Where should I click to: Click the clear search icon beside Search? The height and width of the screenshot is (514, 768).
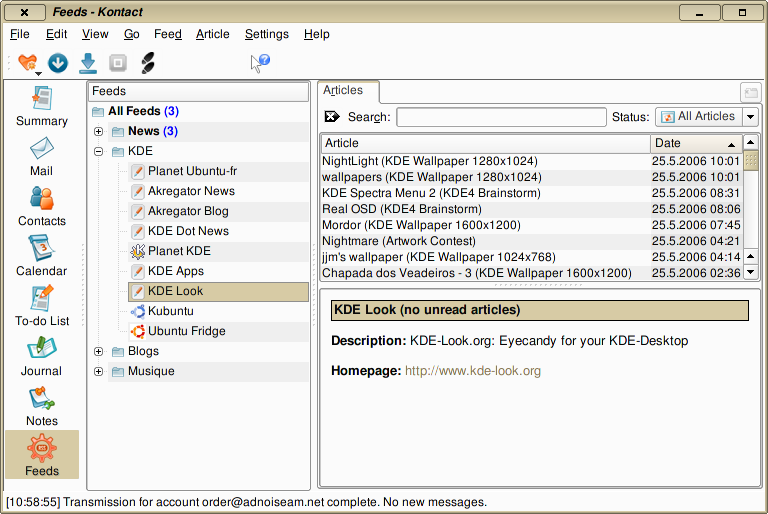tap(332, 117)
